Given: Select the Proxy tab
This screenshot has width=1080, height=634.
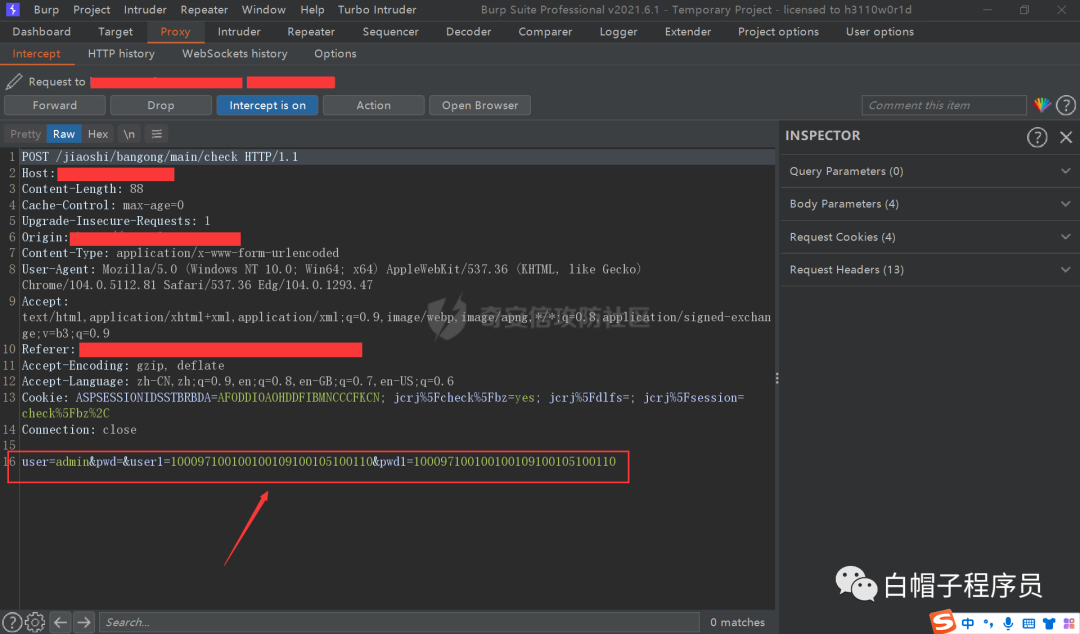Looking at the screenshot, I should tap(175, 32).
